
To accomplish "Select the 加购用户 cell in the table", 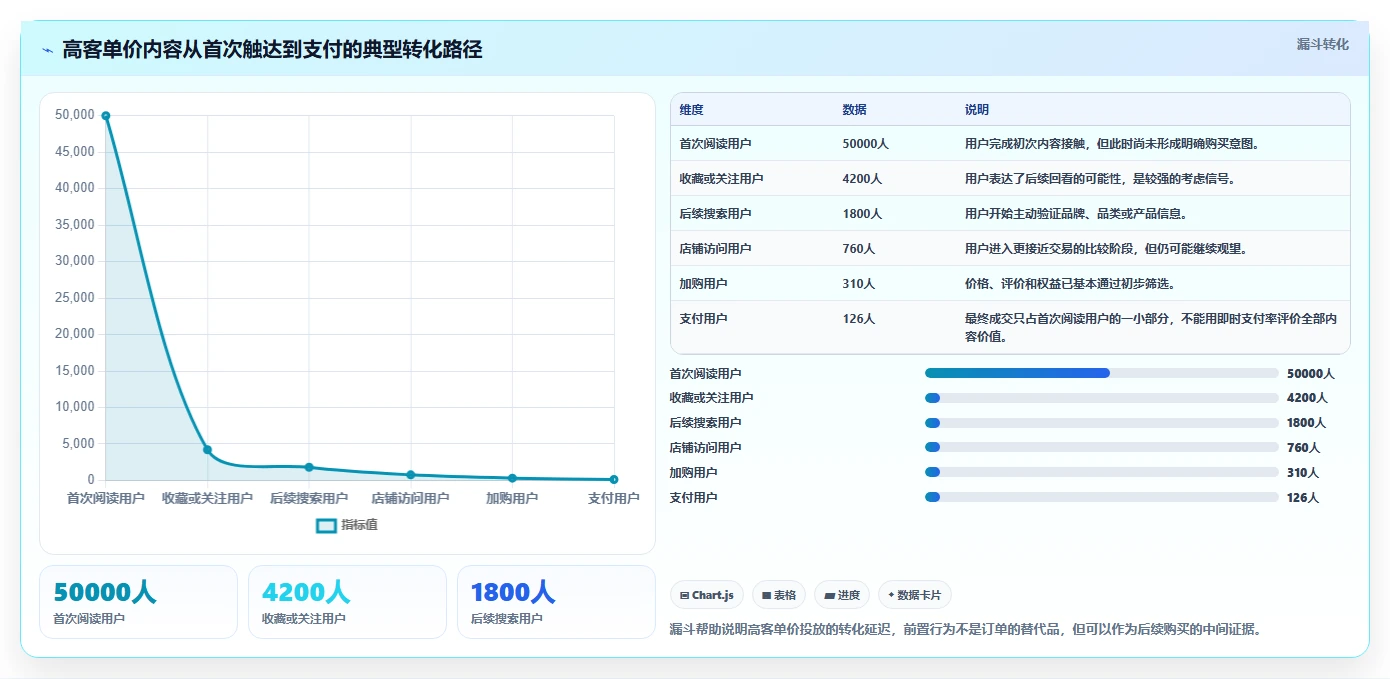I will 703,284.
